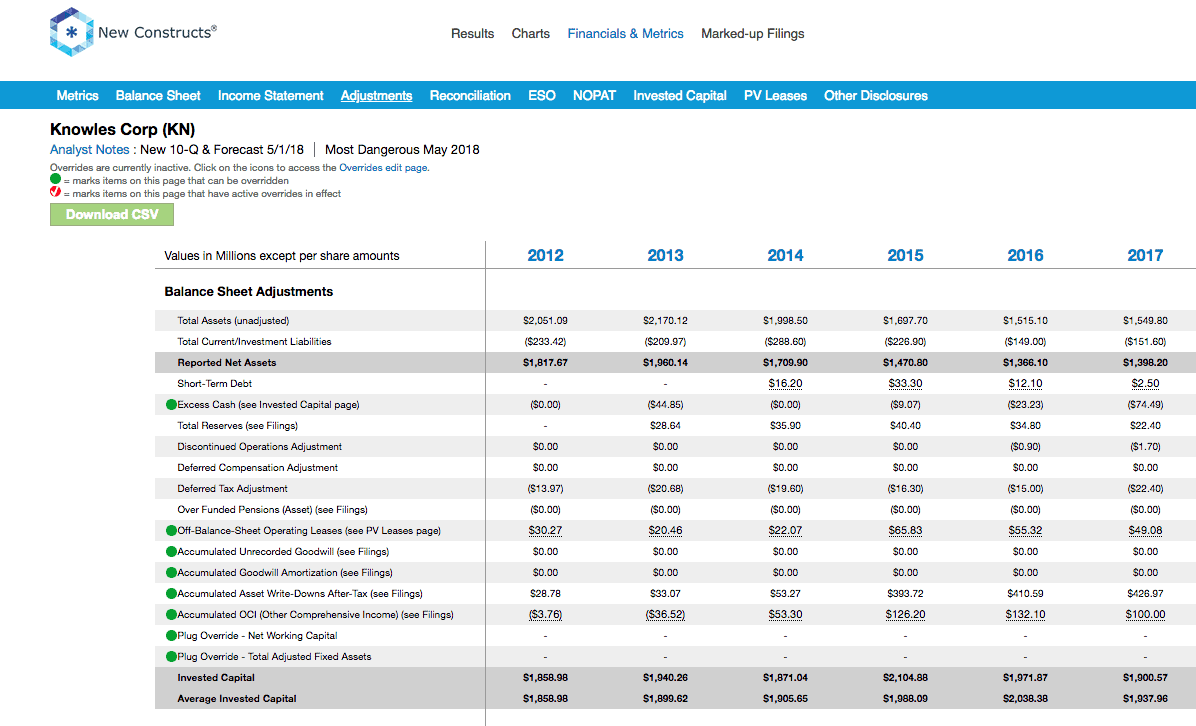
Task: Switch to the Metrics tab
Action: coord(77,95)
